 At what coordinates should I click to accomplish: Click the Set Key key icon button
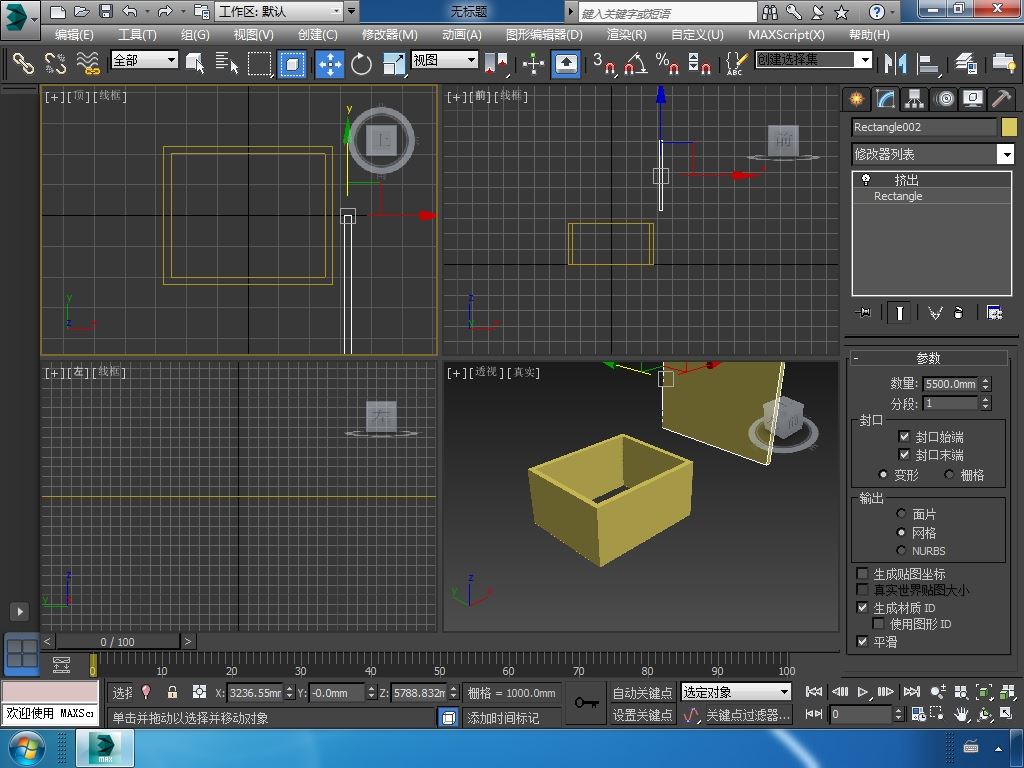pos(587,703)
